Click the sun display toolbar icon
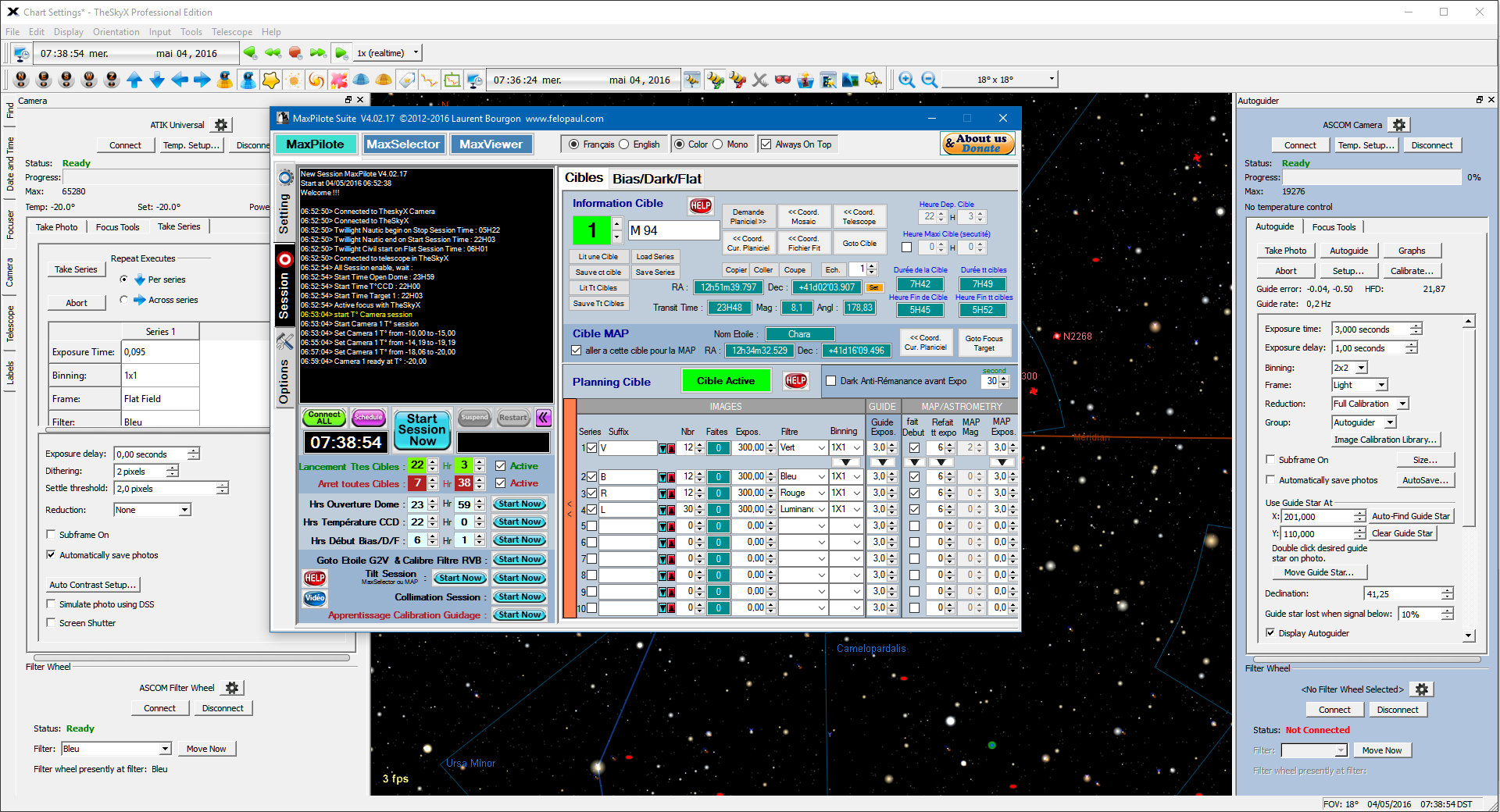1500x812 pixels. pyautogui.click(x=294, y=80)
